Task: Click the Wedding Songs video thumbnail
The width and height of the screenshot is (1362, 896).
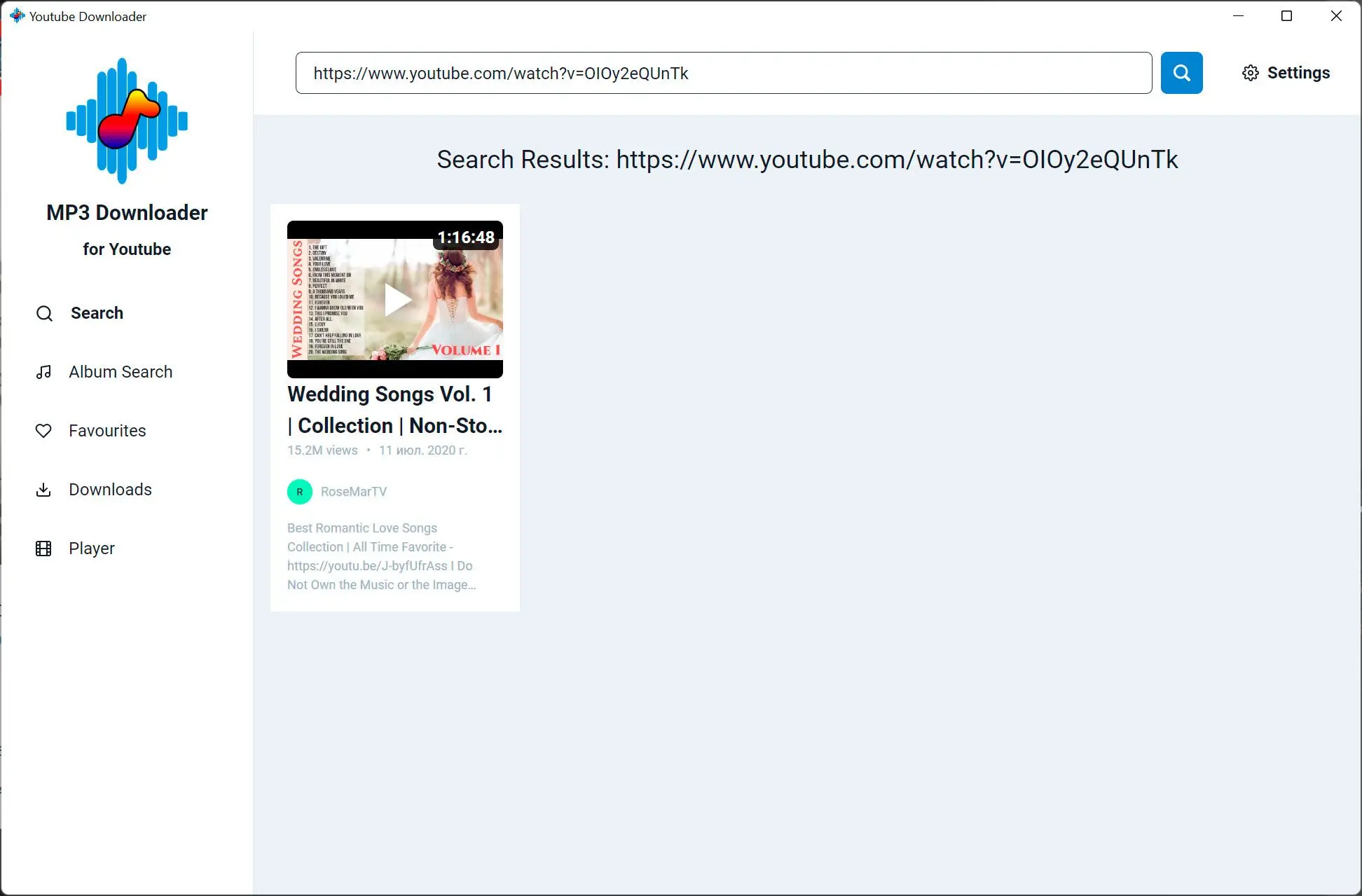Action: tap(395, 299)
